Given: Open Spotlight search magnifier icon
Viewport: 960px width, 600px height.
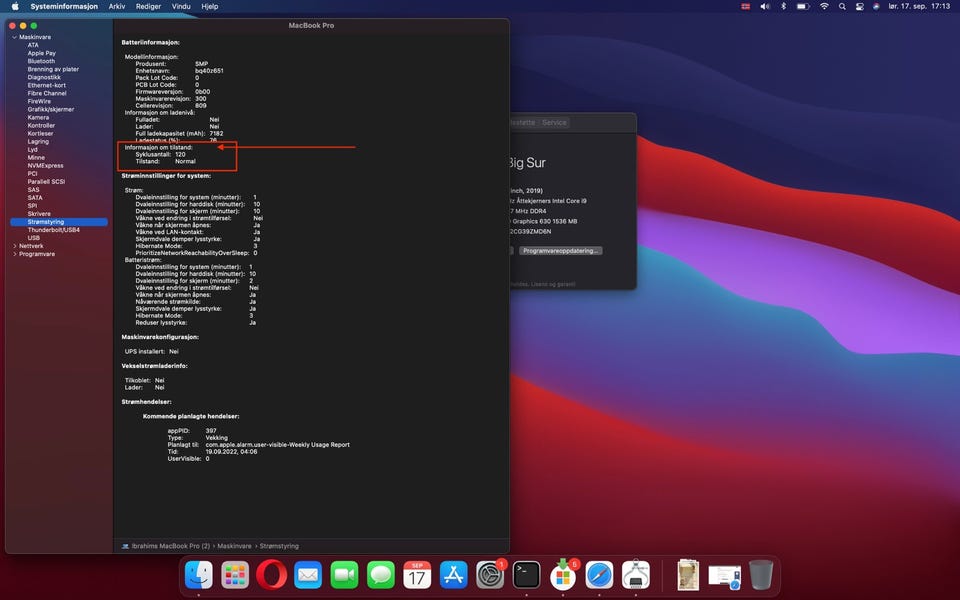Looking at the screenshot, I should tap(842, 6).
